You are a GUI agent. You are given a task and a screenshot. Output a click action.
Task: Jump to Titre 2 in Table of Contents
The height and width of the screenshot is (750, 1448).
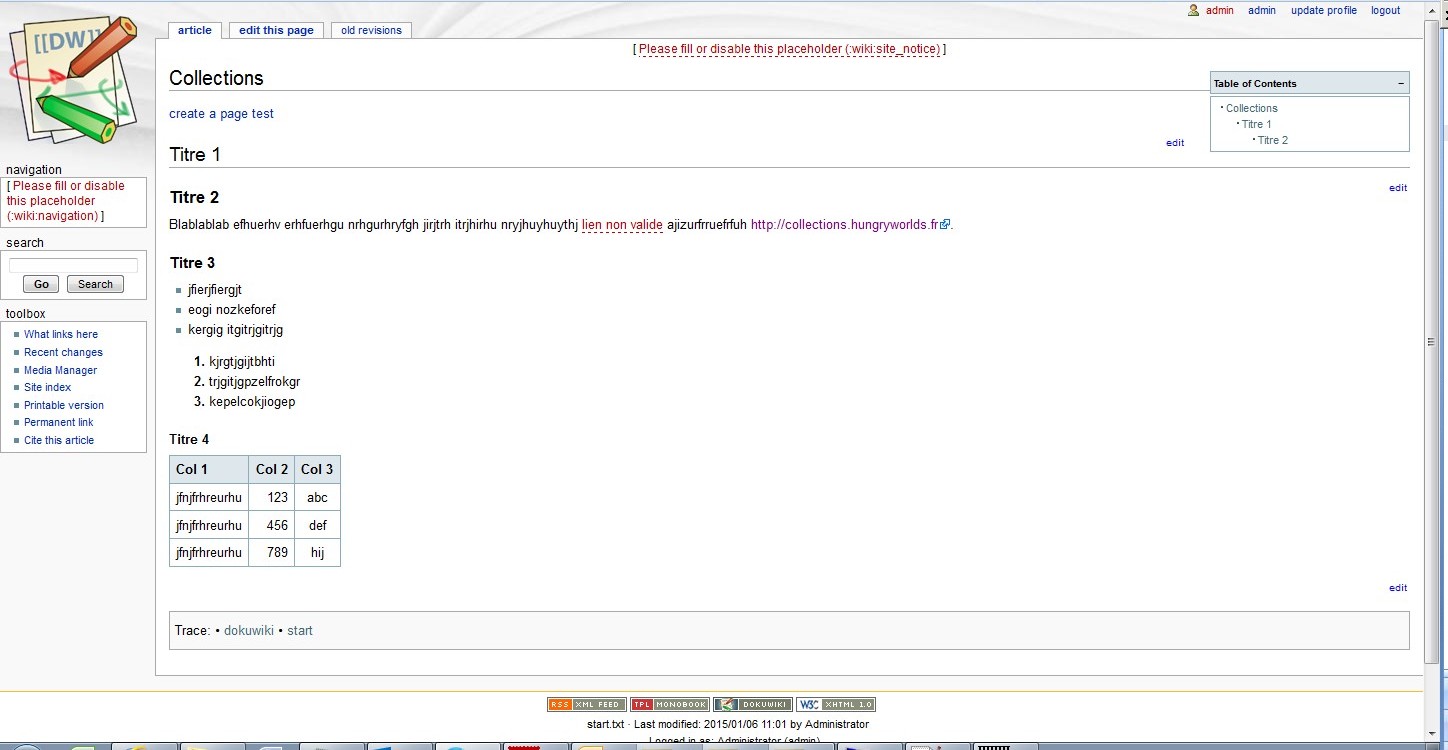[1272, 141]
